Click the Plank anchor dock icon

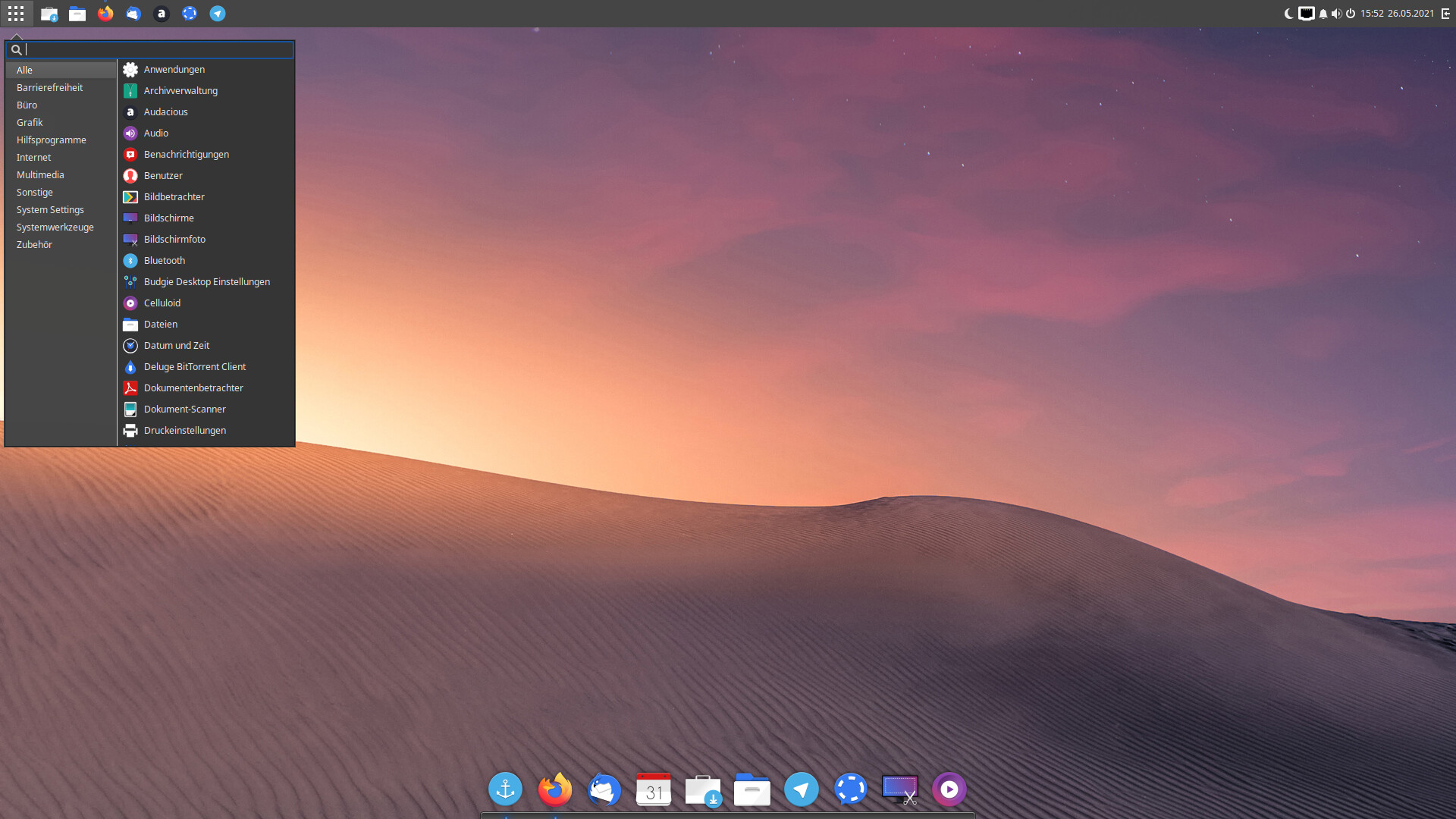(505, 789)
